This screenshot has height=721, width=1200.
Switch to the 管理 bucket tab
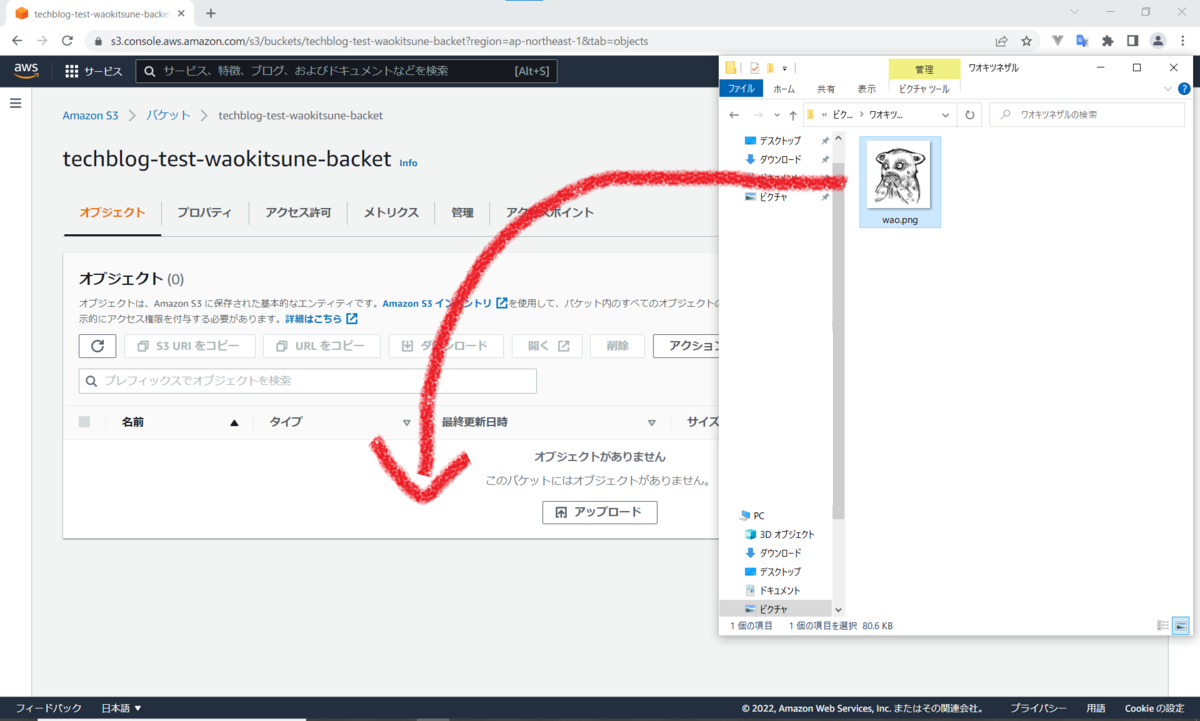coord(462,213)
